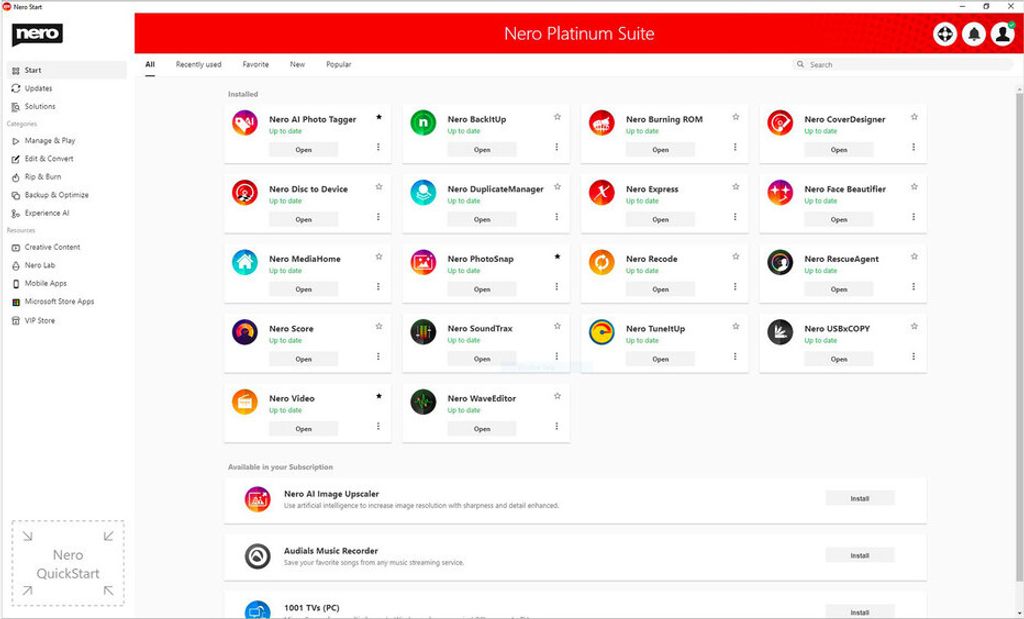Screen dimensions: 1024x619
Task: Click the Nero logo in sidebar
Action: pos(37,34)
